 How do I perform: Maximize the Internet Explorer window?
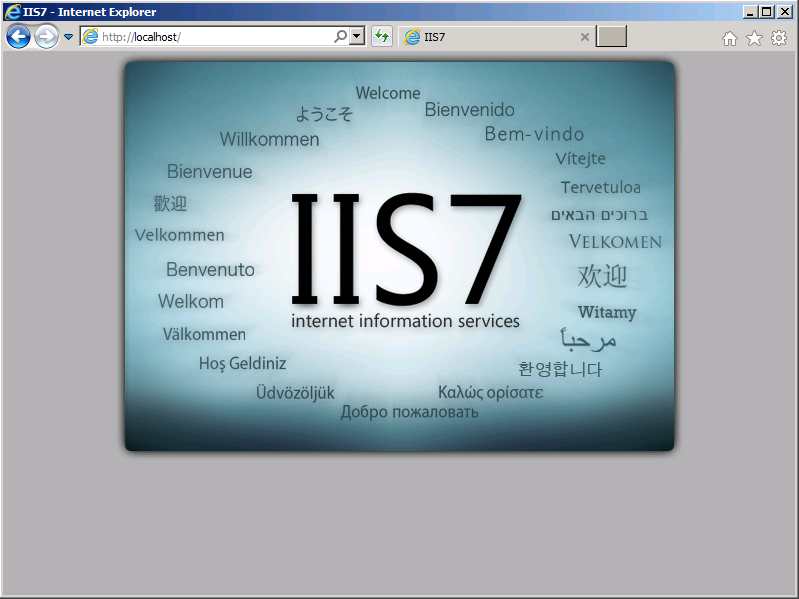coord(766,12)
